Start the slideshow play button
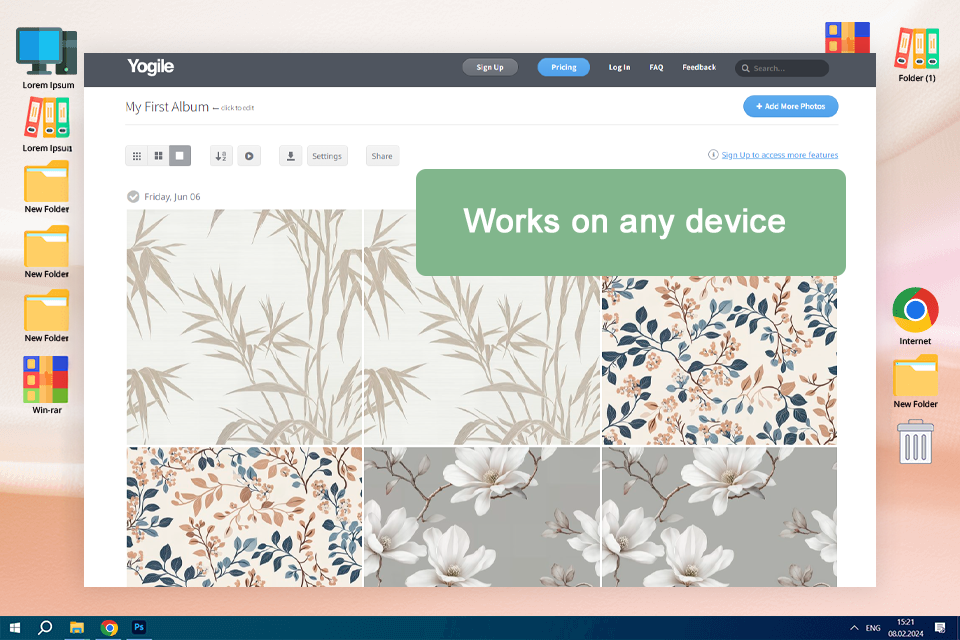 249,156
